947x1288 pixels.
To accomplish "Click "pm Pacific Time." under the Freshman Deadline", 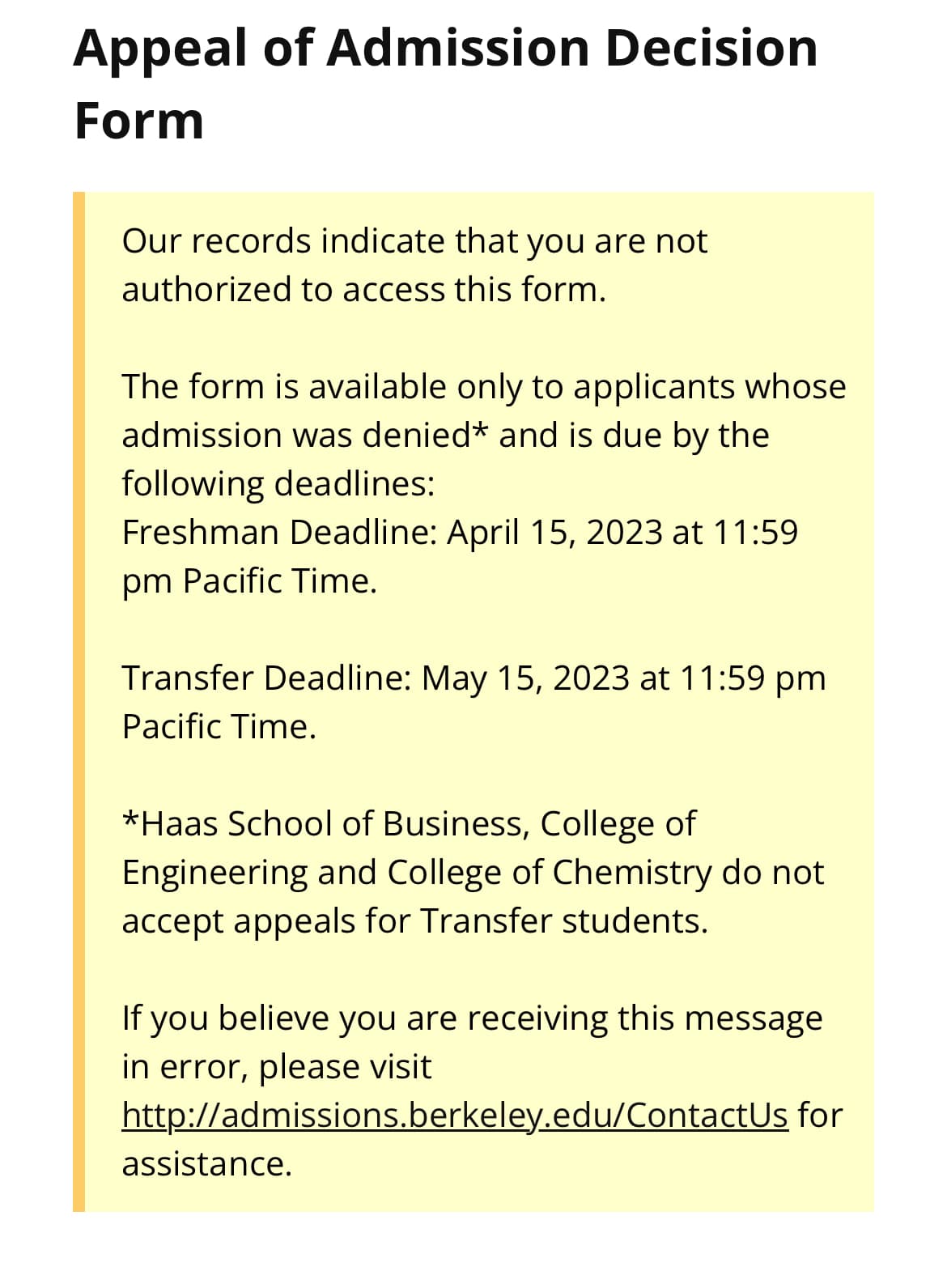I will point(249,581).
